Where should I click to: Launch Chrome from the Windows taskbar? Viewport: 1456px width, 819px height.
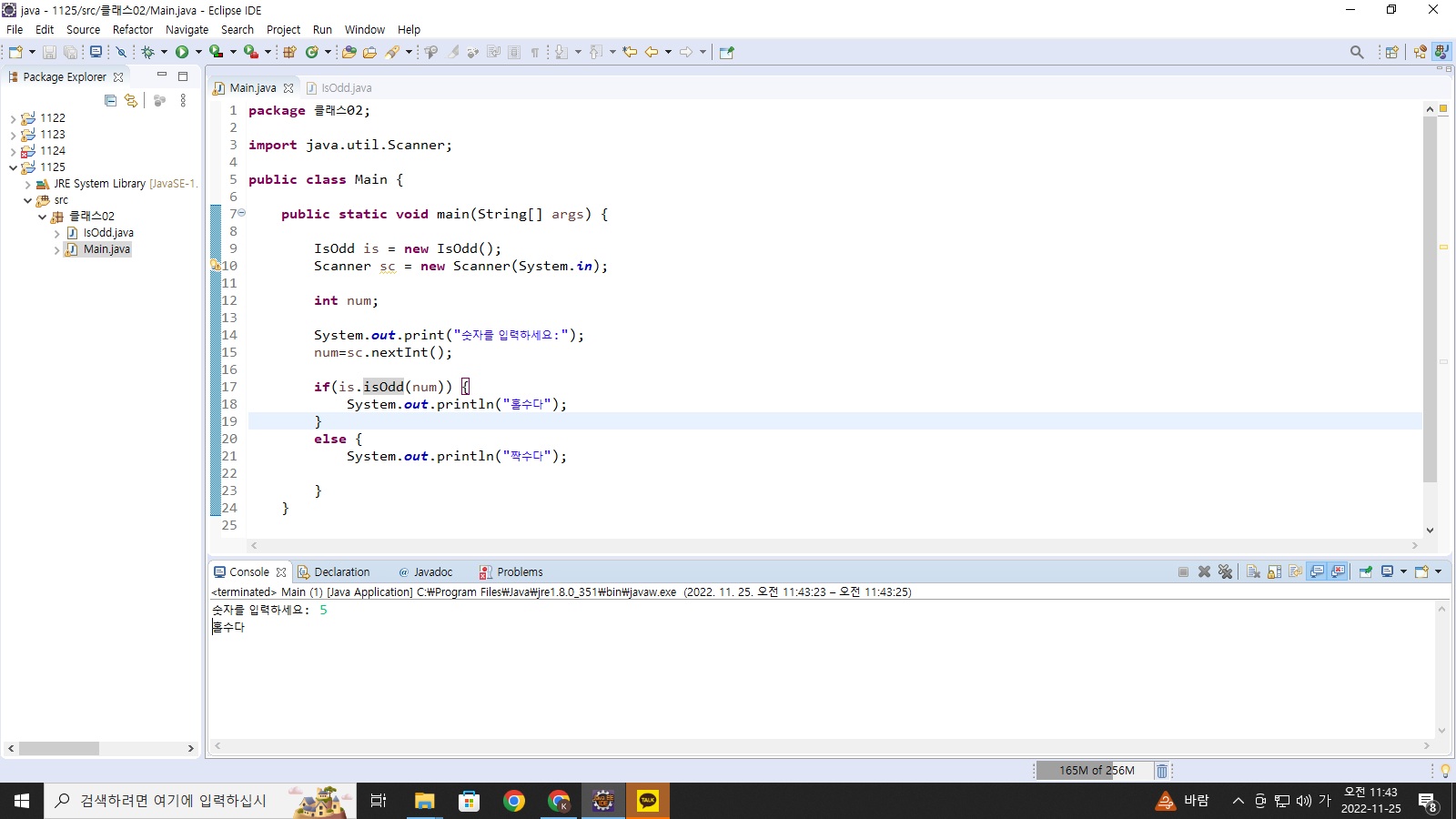click(514, 801)
